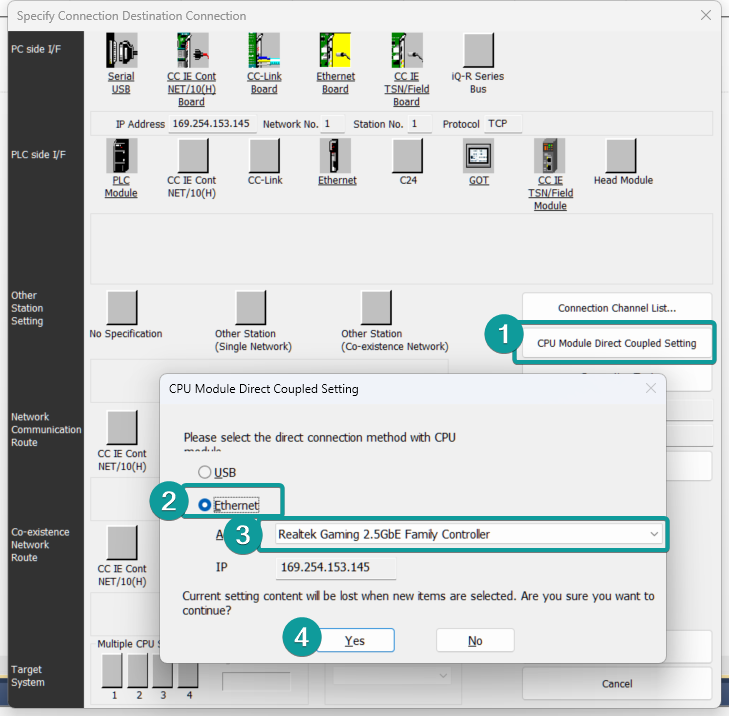Click the Protocol TCP value
Screen dimensions: 729x716
[x=503, y=124]
